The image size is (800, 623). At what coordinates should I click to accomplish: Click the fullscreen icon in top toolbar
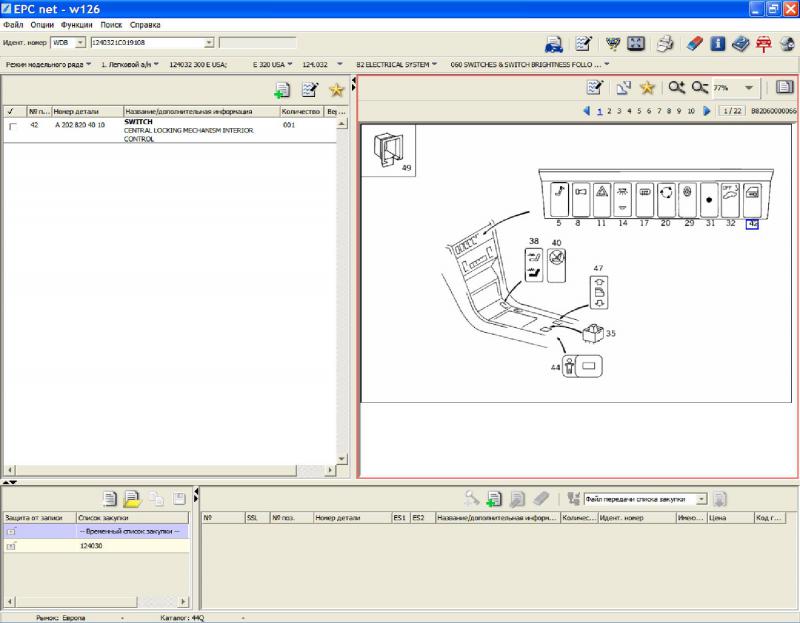[636, 43]
